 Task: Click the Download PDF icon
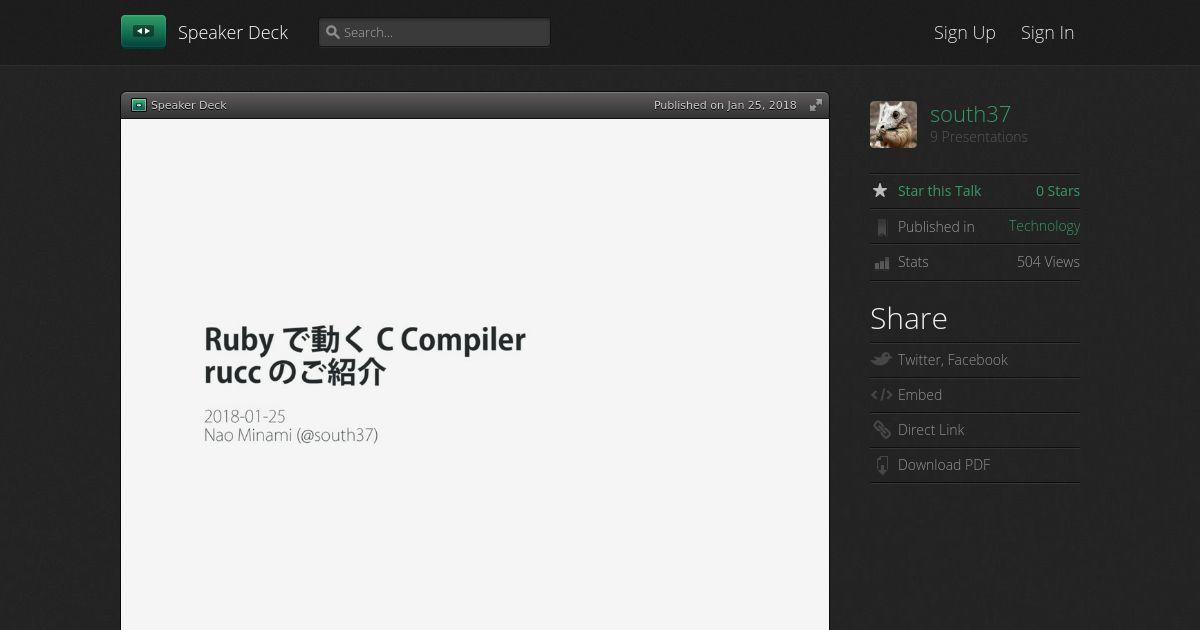[882, 465]
